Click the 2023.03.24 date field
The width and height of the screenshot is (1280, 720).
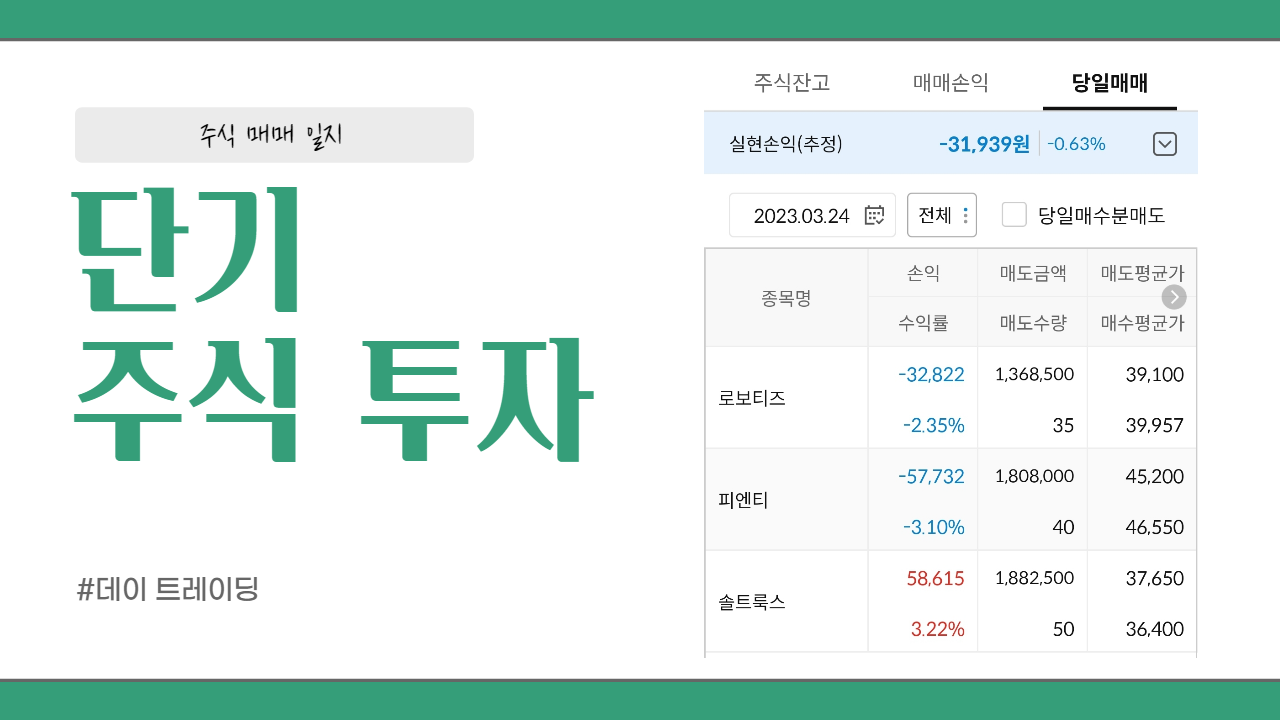(812, 215)
